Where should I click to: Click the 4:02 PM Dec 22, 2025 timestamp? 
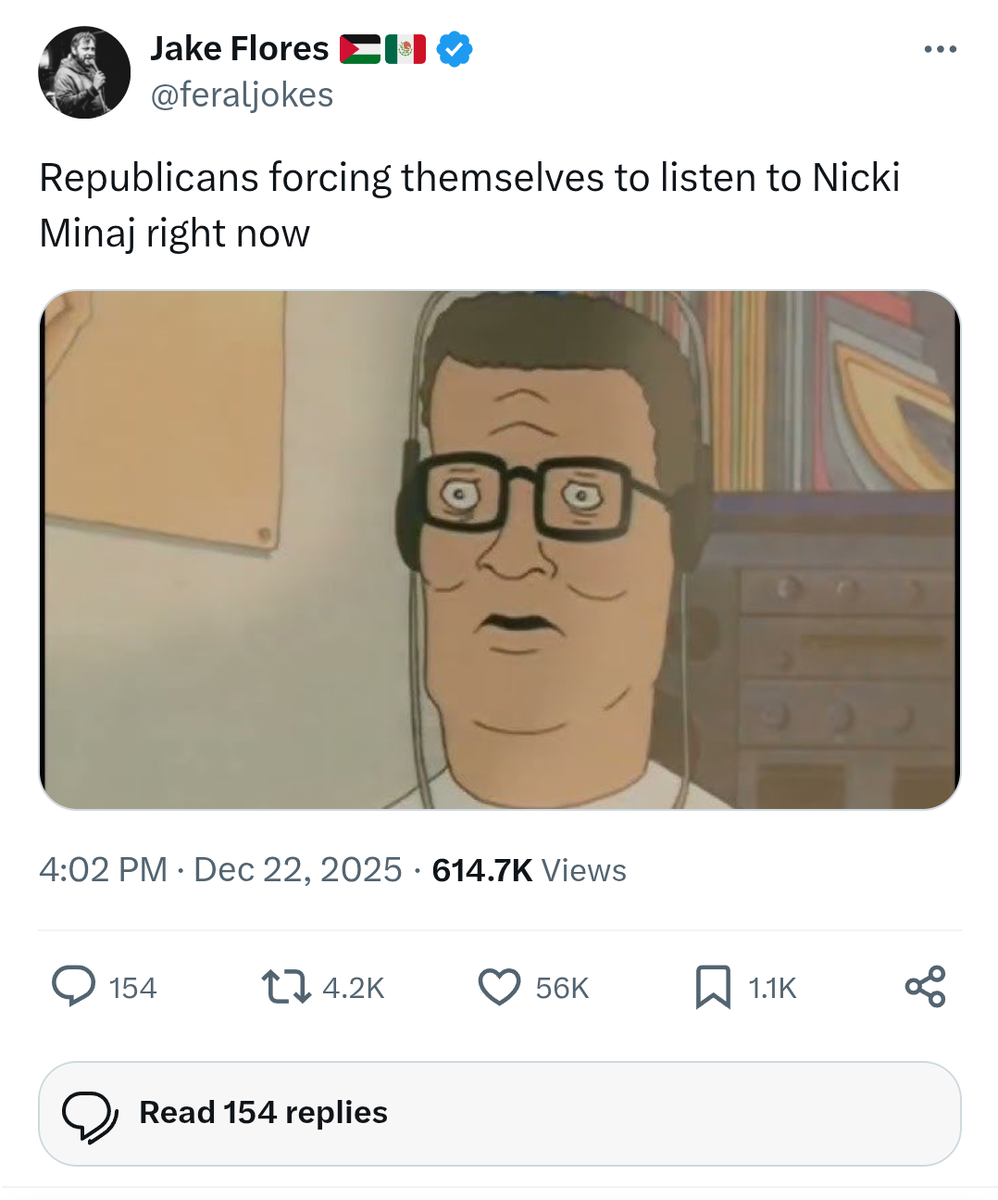tap(220, 870)
